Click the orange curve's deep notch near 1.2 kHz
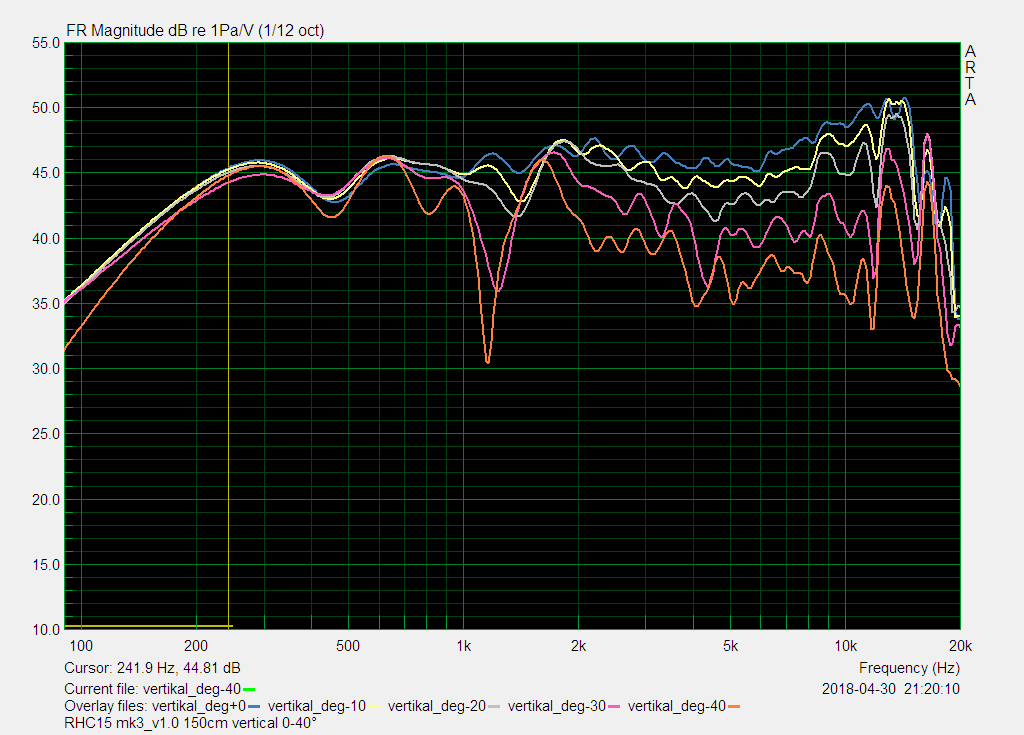 [x=487, y=359]
